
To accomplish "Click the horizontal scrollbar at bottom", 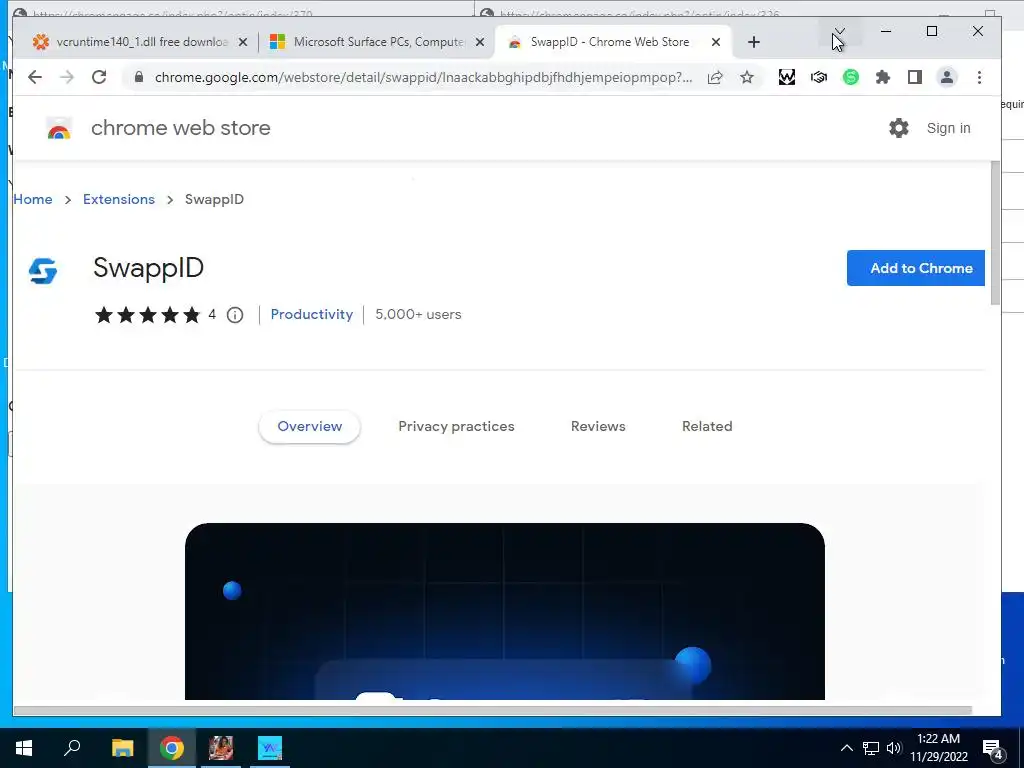I will (492, 710).
